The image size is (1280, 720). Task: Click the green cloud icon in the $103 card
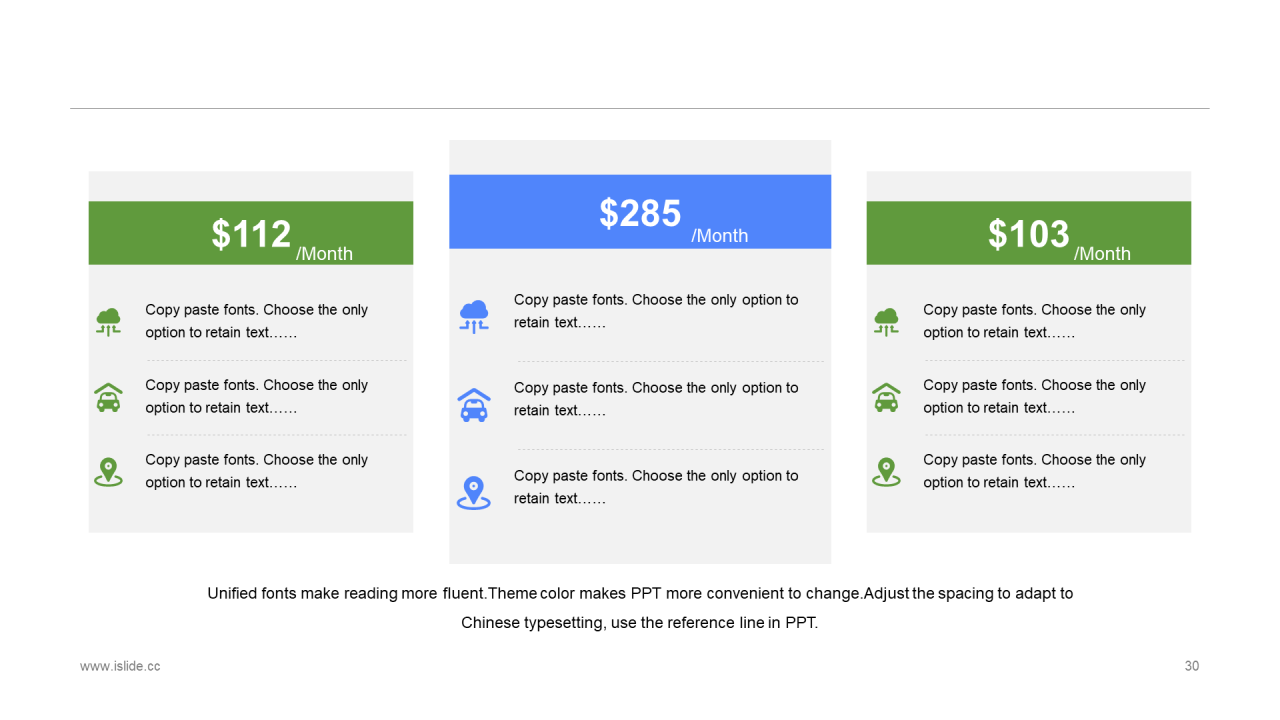click(886, 321)
